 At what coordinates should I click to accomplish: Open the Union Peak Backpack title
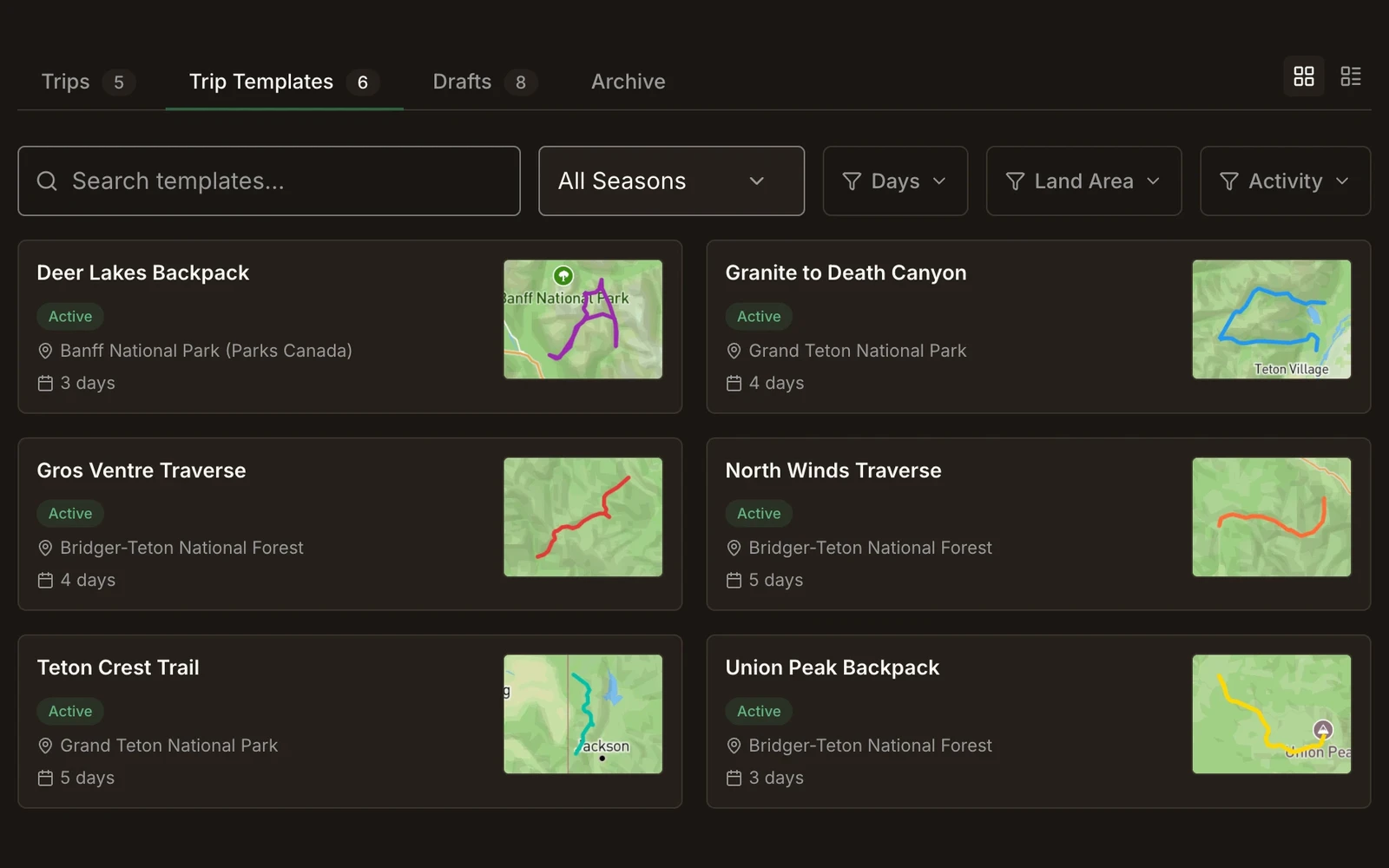(833, 667)
